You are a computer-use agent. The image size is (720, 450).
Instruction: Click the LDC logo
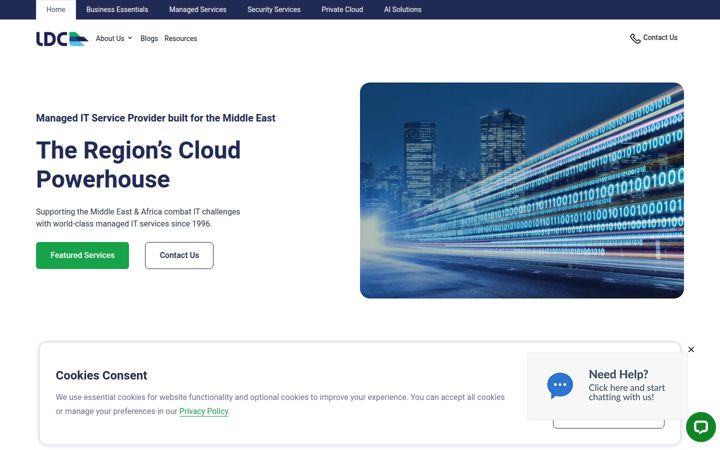coord(62,39)
